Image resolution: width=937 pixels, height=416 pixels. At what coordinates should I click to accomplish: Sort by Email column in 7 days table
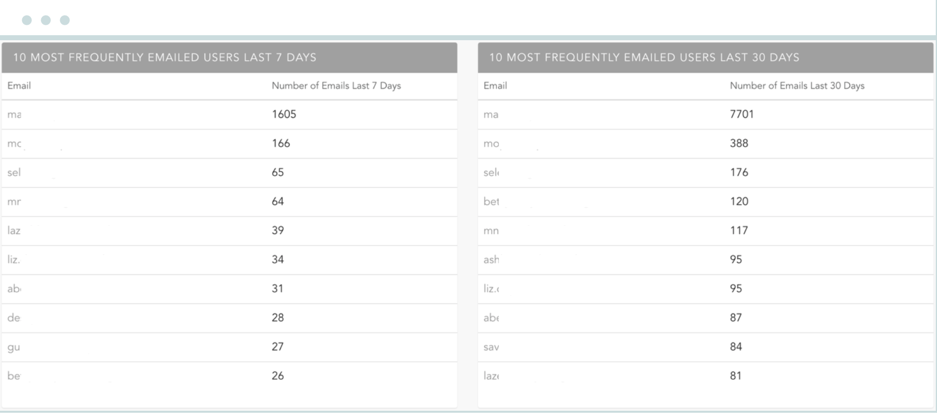[x=19, y=85]
